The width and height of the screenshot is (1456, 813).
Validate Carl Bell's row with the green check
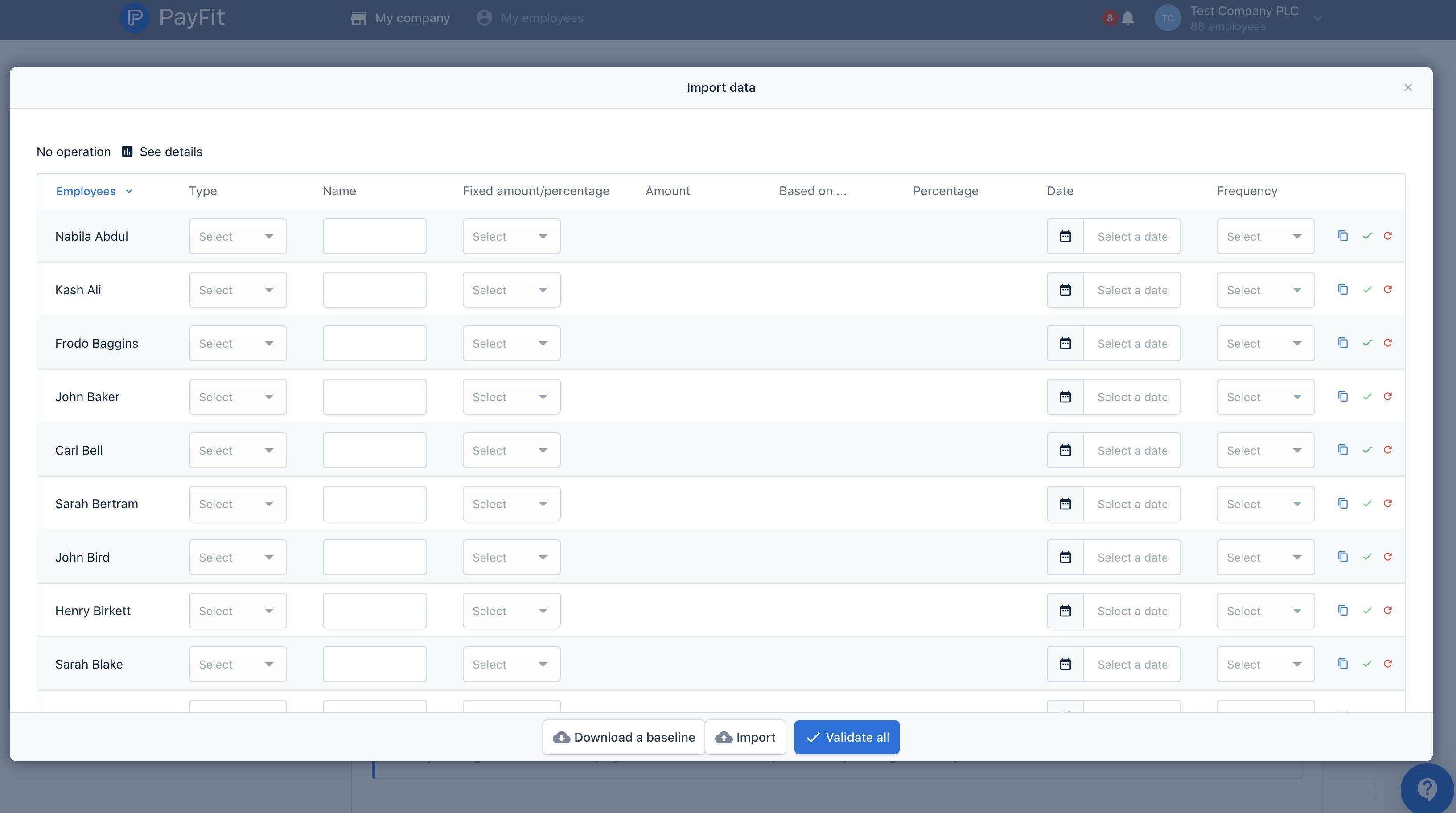click(x=1367, y=450)
